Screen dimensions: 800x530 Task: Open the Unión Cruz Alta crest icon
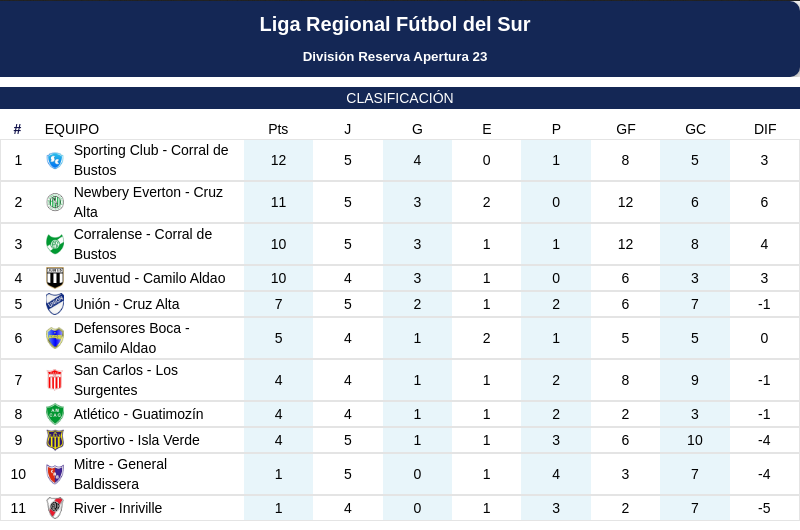point(55,304)
